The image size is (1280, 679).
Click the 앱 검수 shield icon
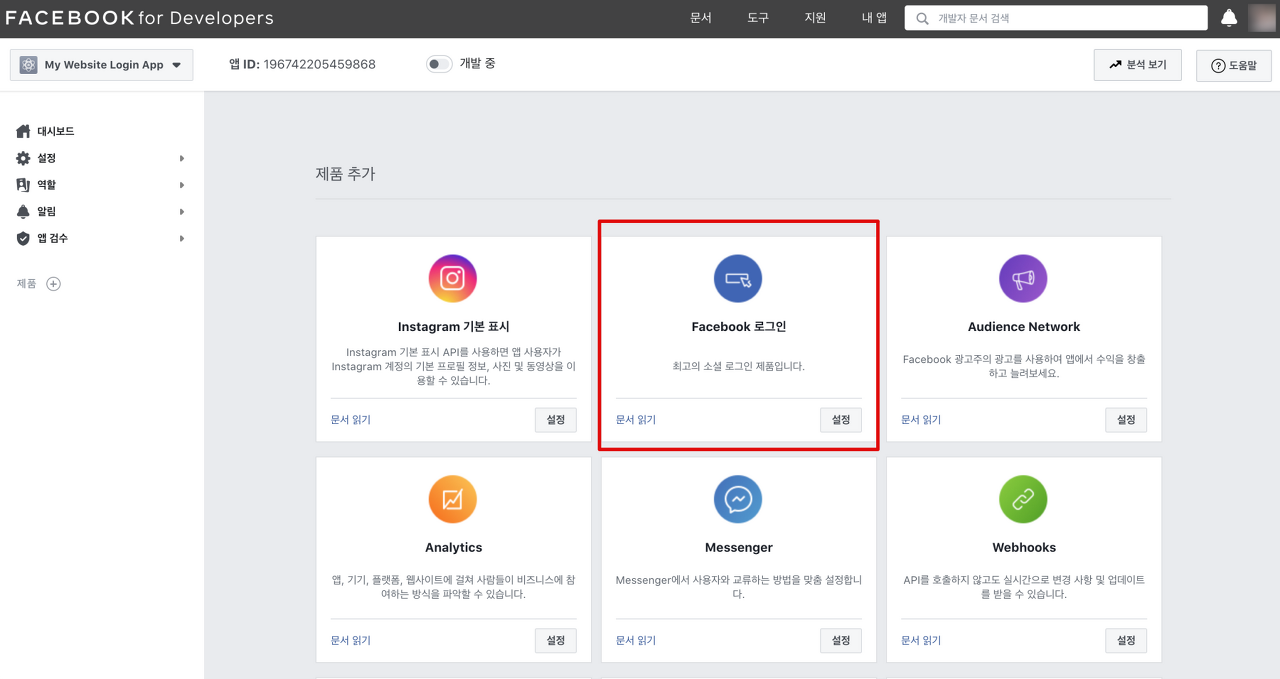[x=24, y=238]
